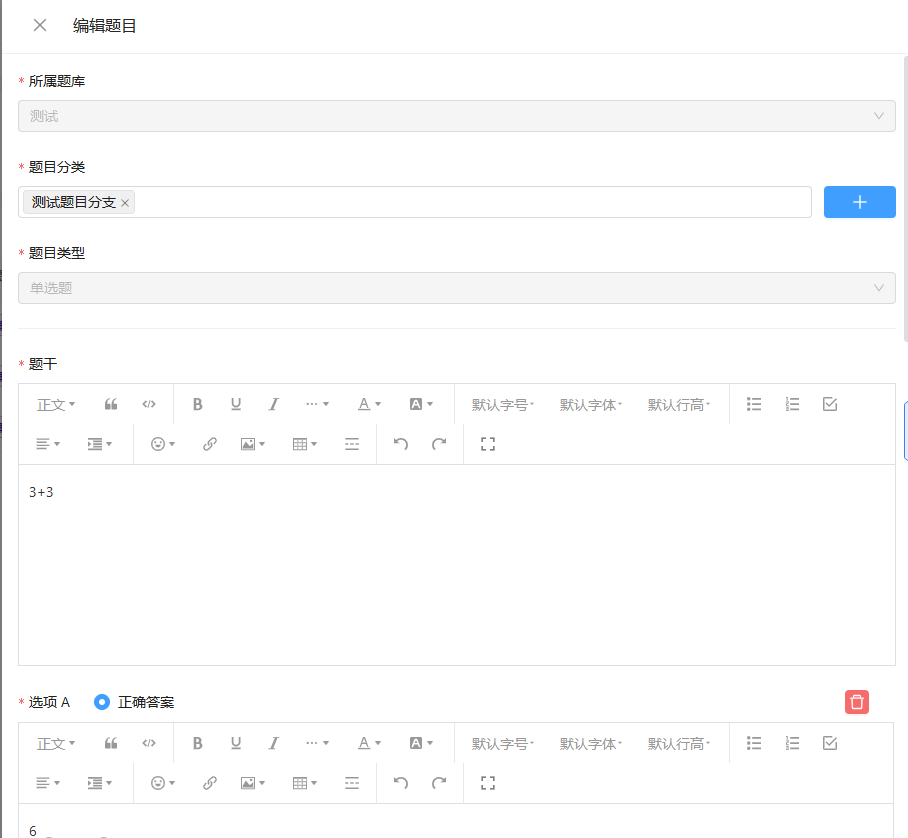The height and width of the screenshot is (838, 908).
Task: Click Bold in the 题干 editor toolbar
Action: point(198,404)
